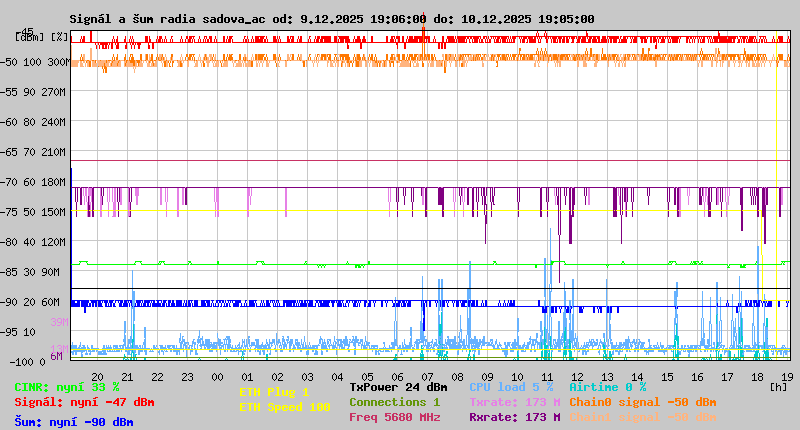Viewport: 800px width, 430px height.
Task: Click the 00 hour mark on time axis
Action: pos(217,376)
